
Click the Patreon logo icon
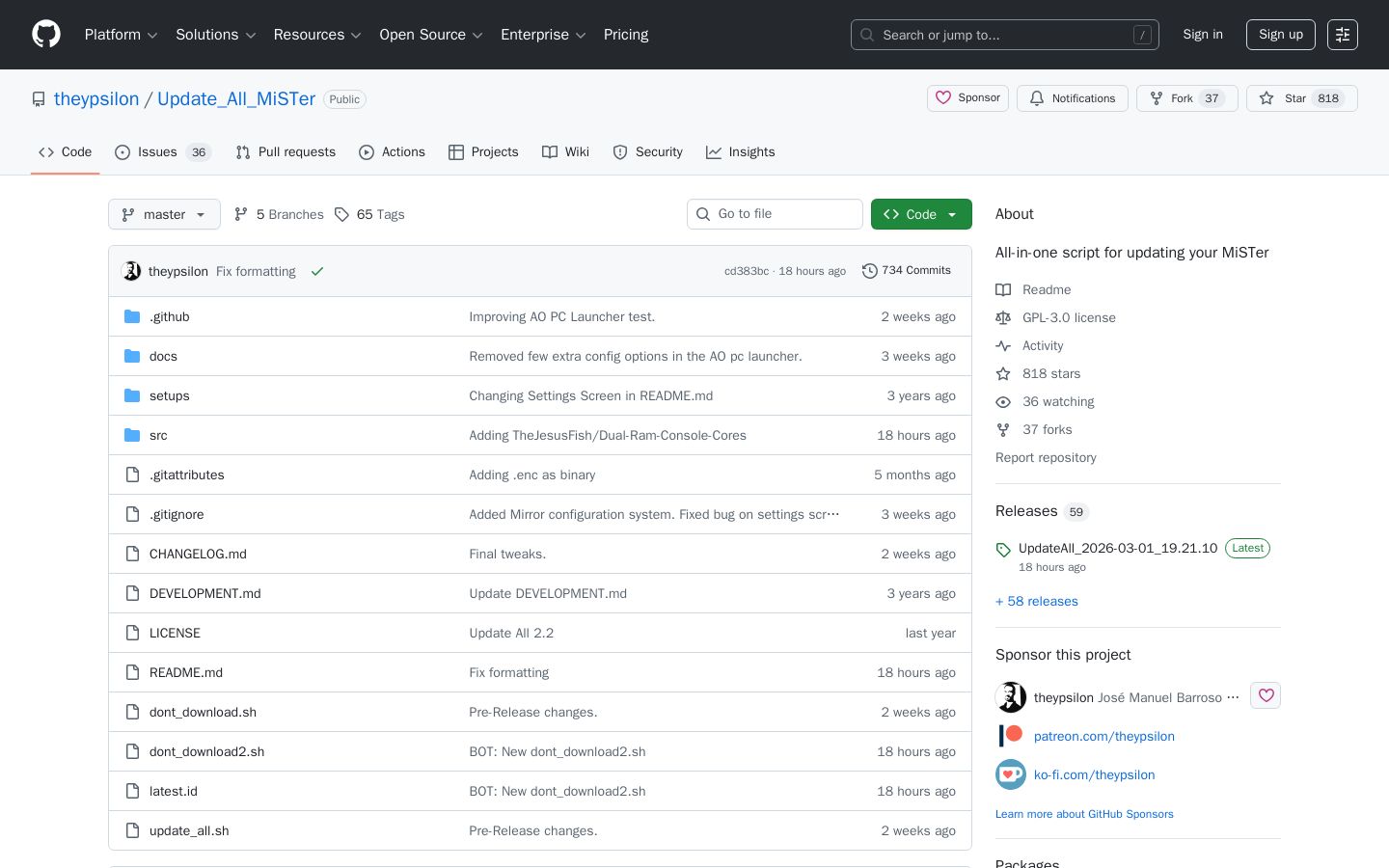click(x=1011, y=736)
